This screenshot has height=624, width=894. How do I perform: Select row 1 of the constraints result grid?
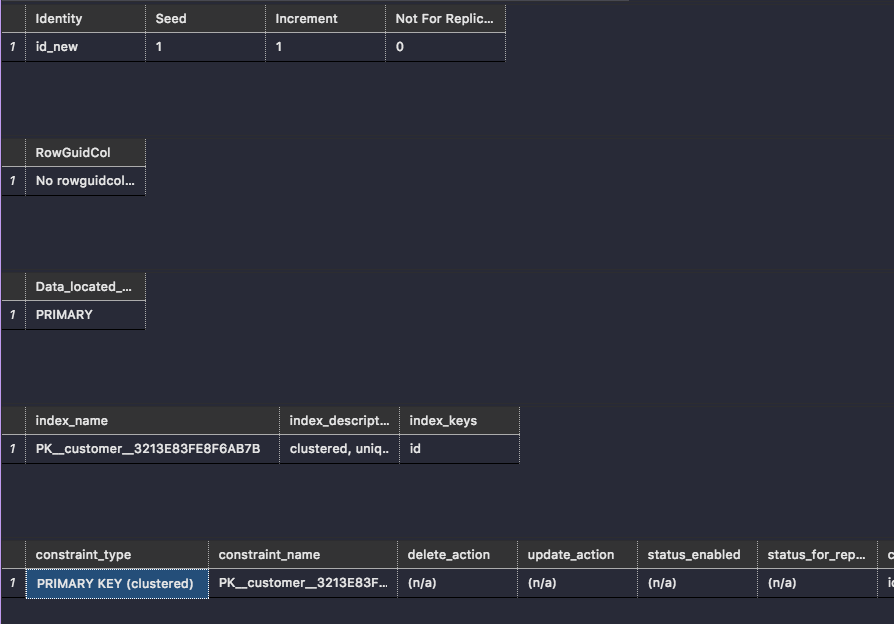coord(12,583)
